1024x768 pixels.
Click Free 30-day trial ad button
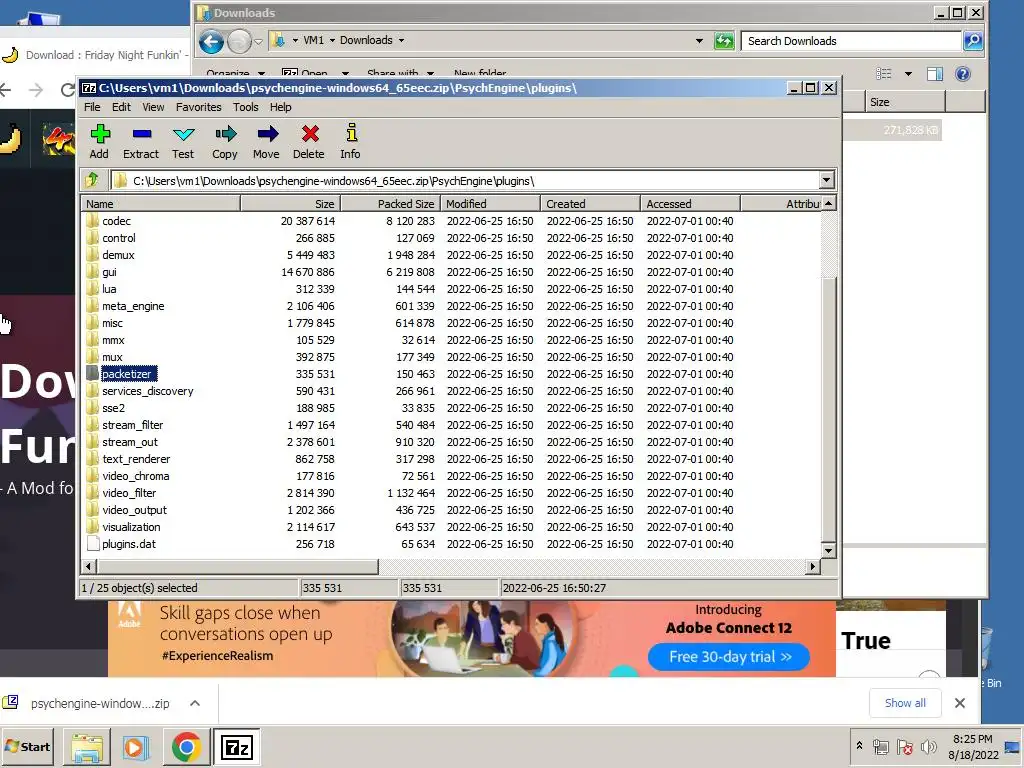pyautogui.click(x=729, y=656)
